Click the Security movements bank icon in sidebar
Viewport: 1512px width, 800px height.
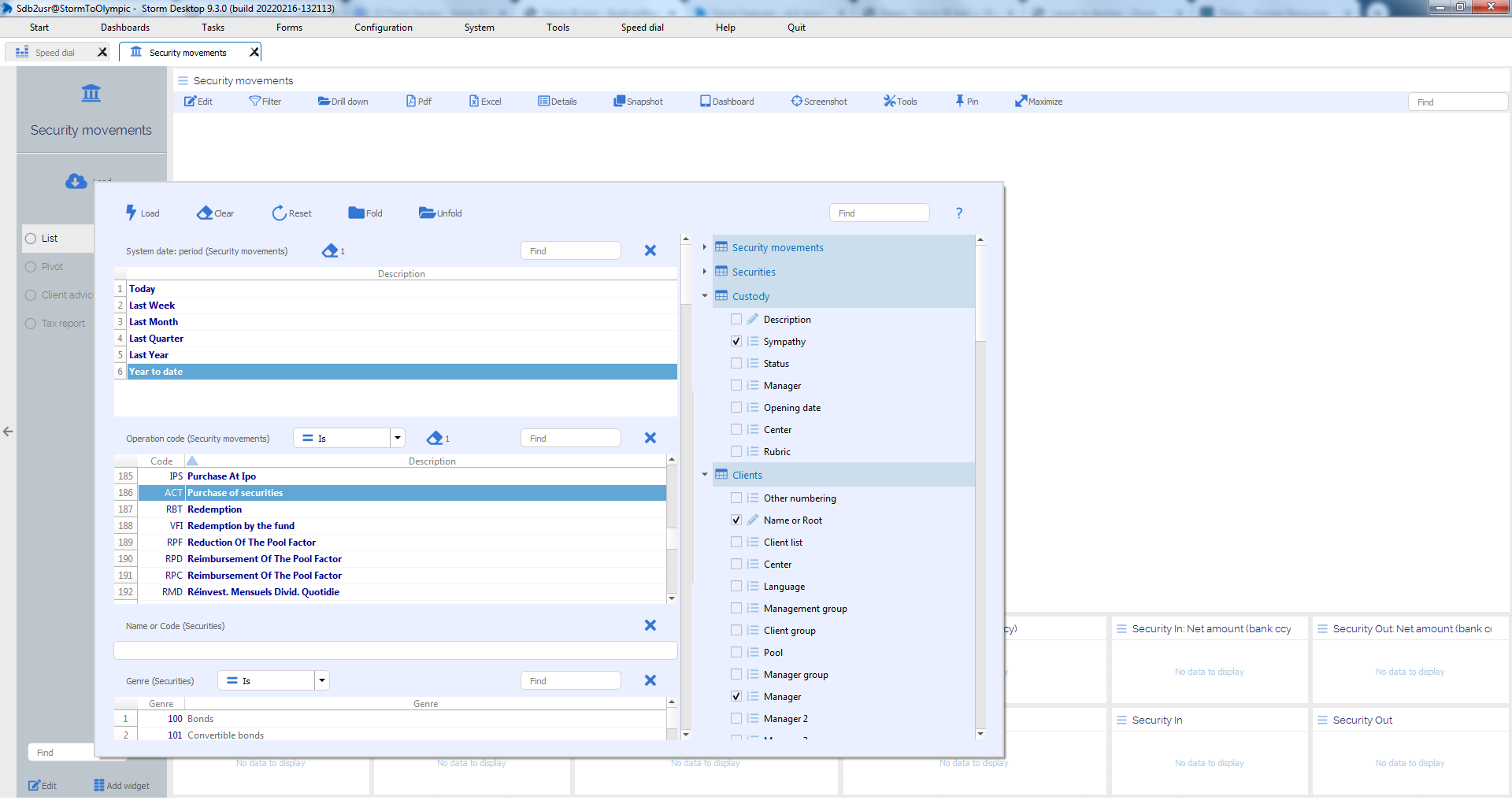(x=91, y=93)
